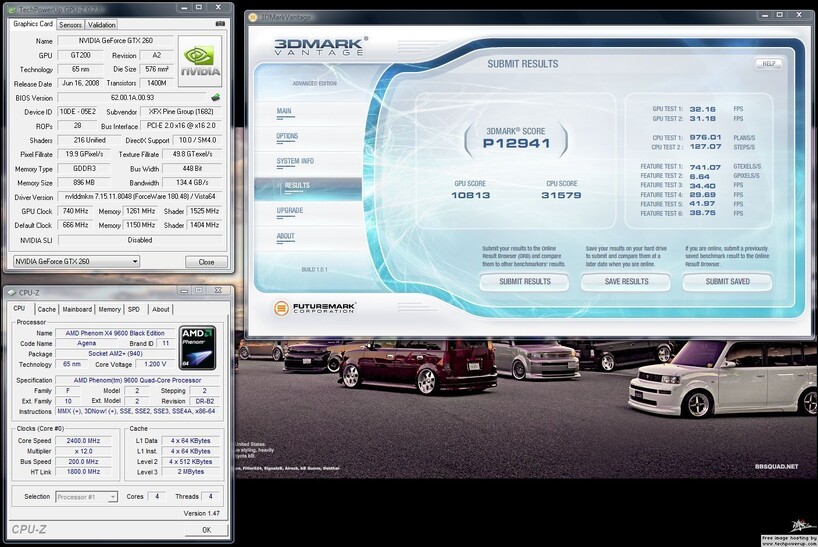Click GPU Test 1 value 32.16

[x=703, y=109]
